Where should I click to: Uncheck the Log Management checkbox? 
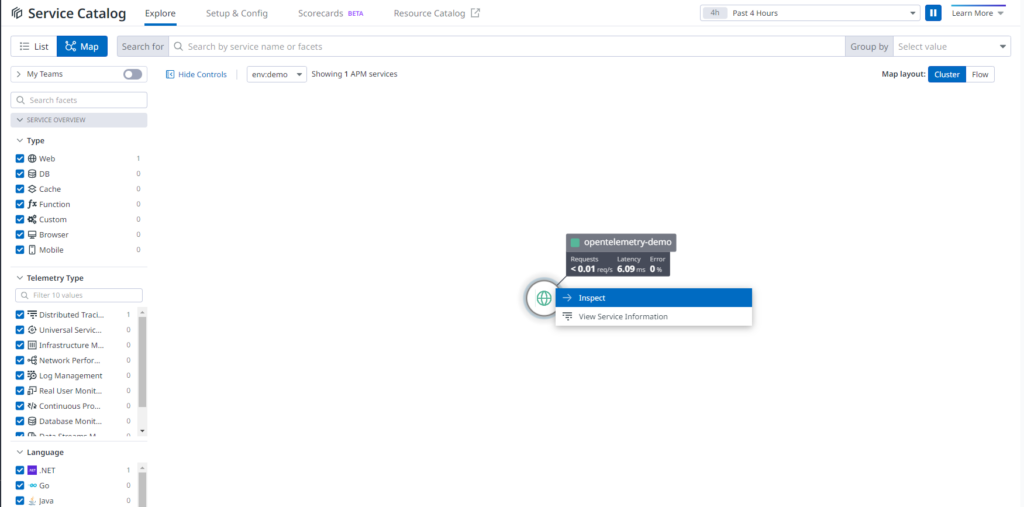coord(20,376)
